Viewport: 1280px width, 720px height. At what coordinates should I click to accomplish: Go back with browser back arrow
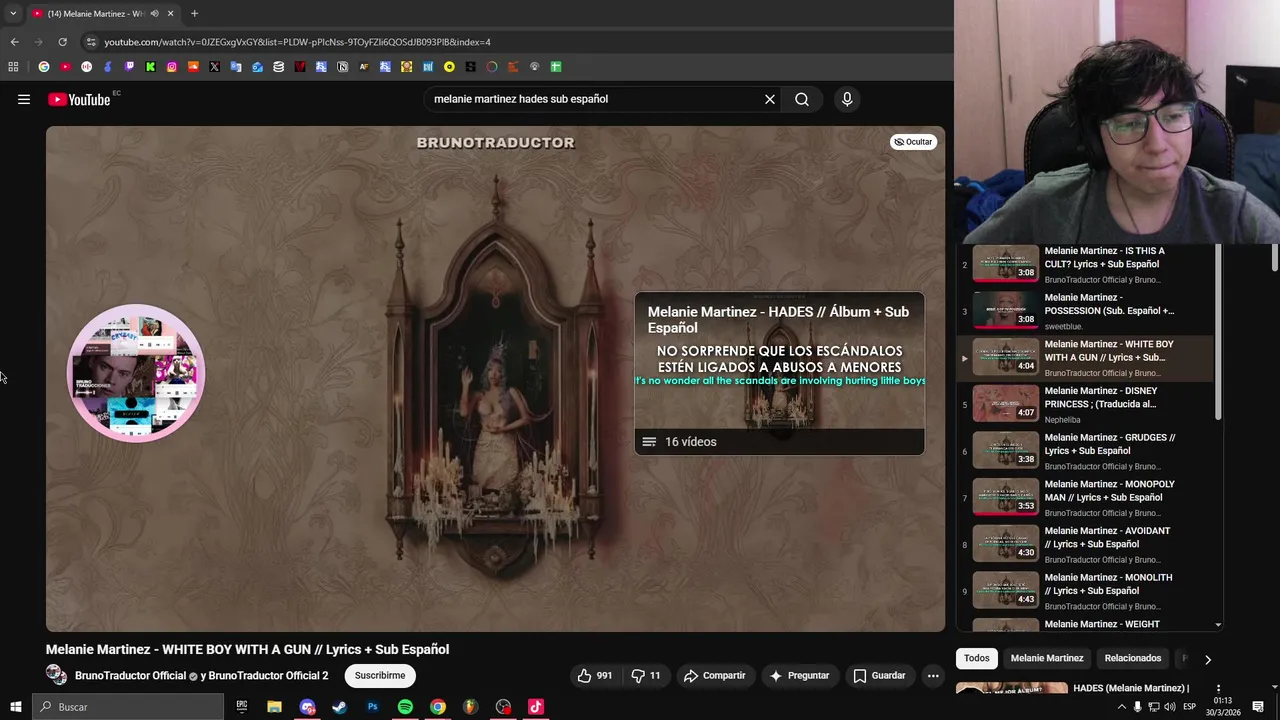pos(14,42)
